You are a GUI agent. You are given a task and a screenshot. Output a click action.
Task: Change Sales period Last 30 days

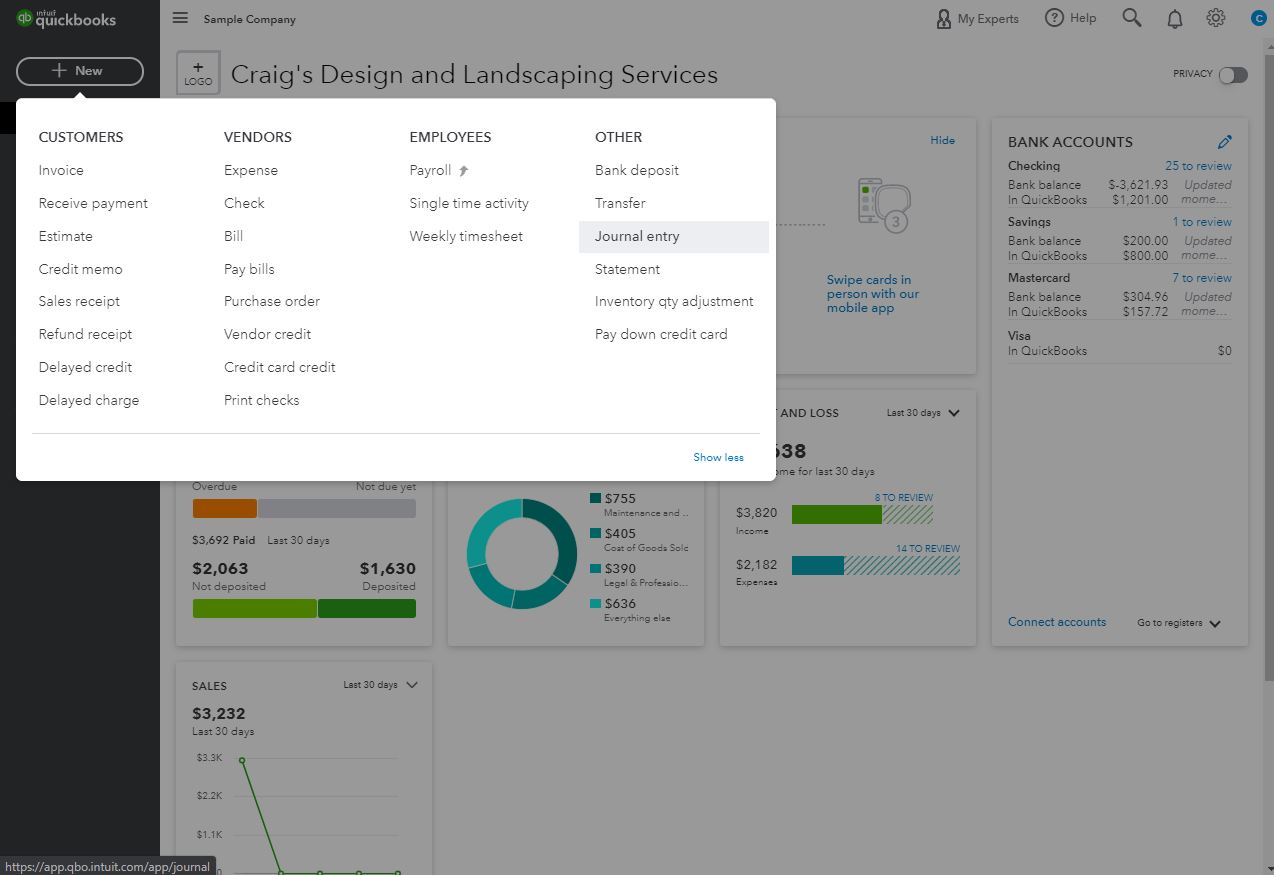[380, 685]
